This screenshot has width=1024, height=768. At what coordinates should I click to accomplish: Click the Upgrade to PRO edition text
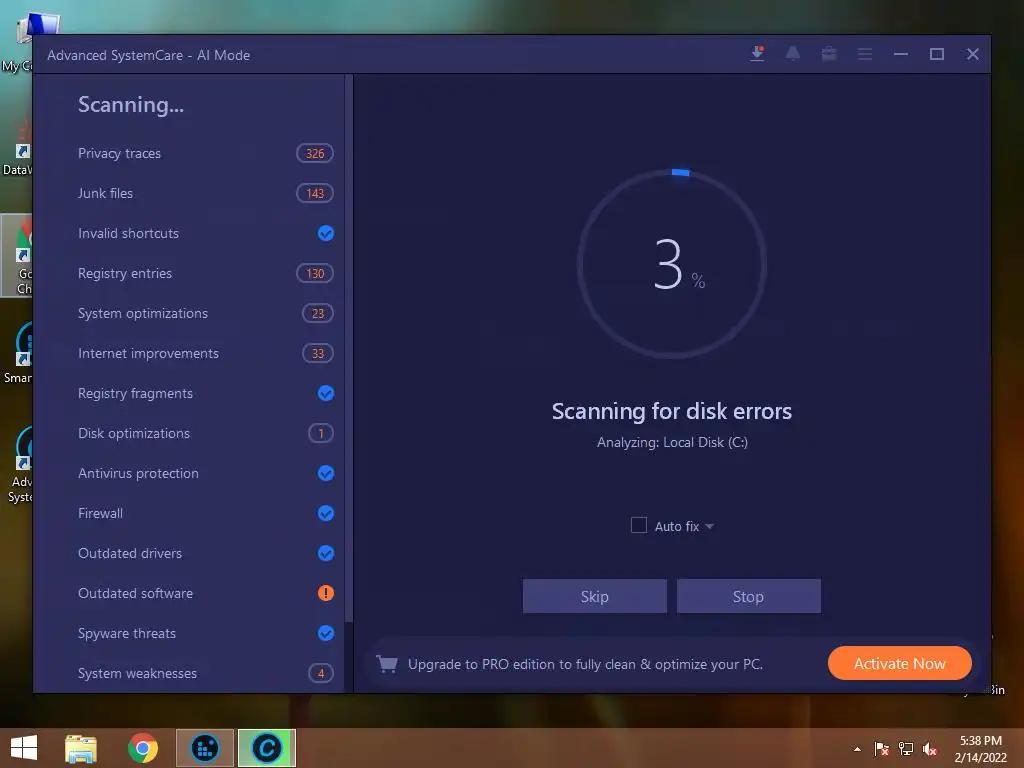585,664
